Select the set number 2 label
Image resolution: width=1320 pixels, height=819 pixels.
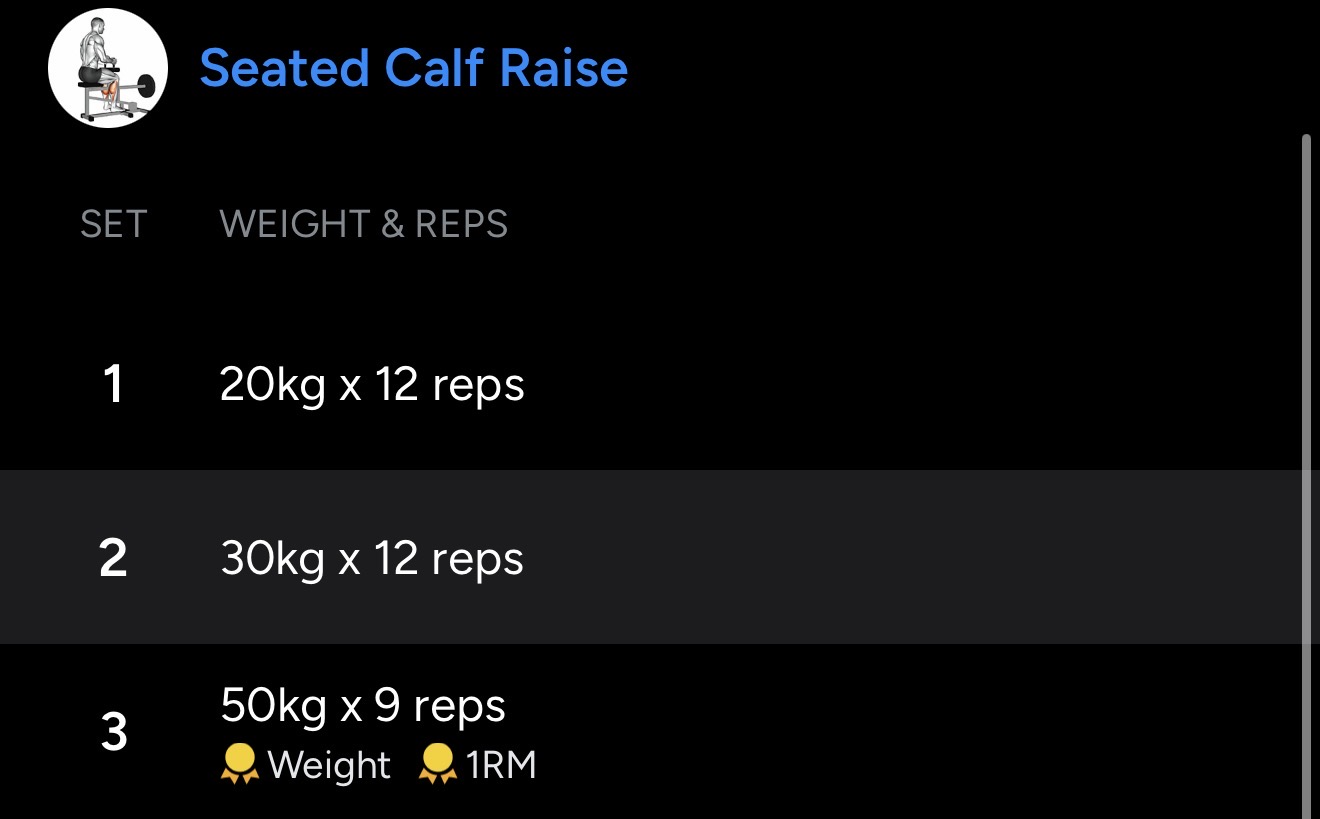coord(113,558)
